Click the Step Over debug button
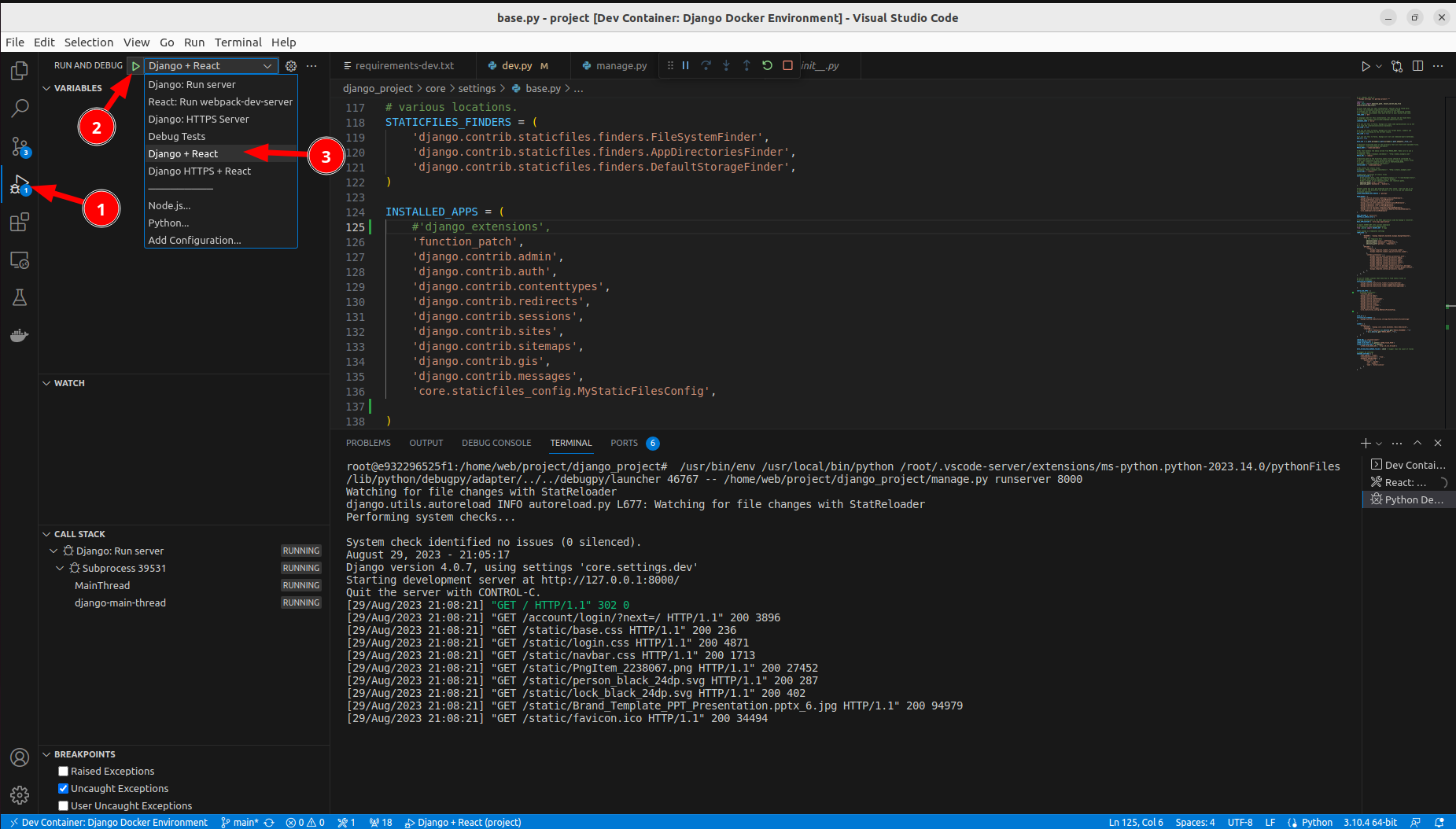The height and width of the screenshot is (829, 1456). 706,65
